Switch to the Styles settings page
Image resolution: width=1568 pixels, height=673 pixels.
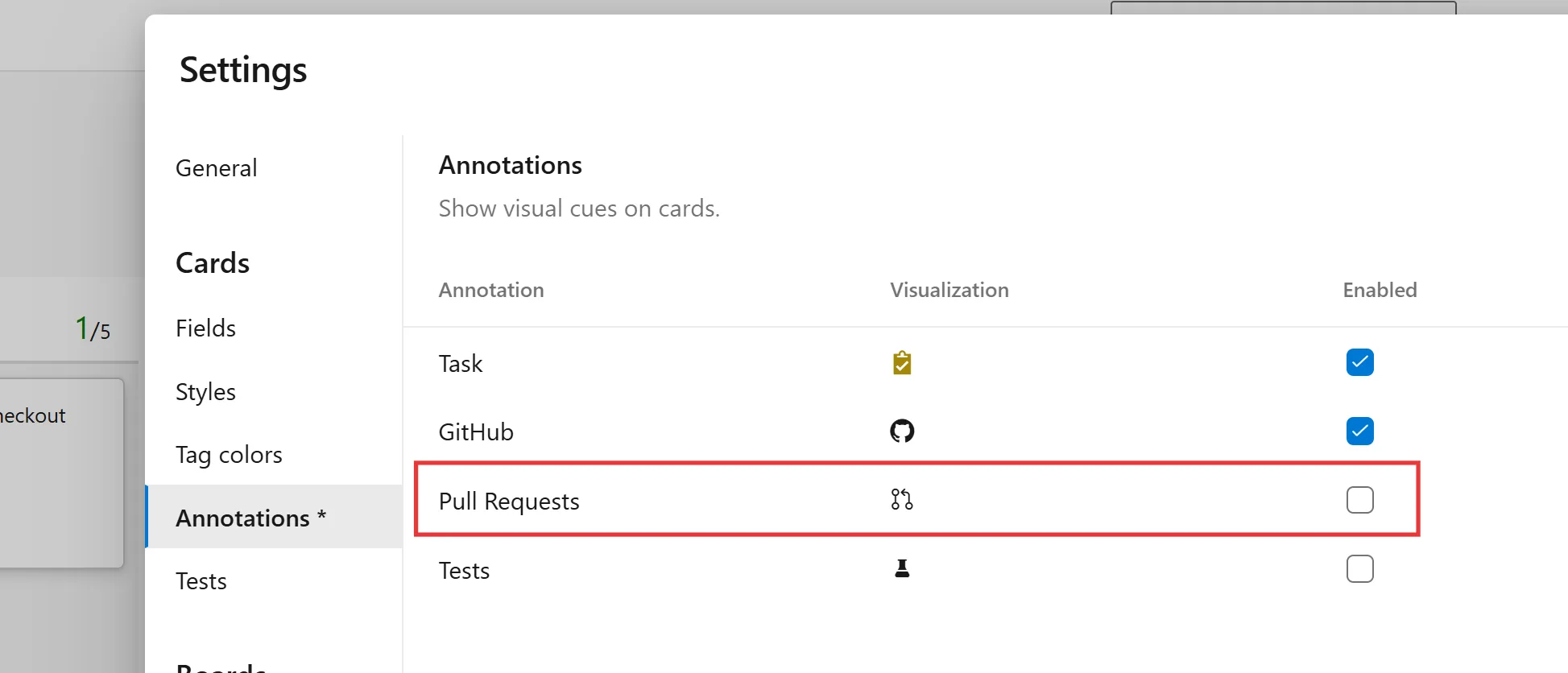point(206,392)
